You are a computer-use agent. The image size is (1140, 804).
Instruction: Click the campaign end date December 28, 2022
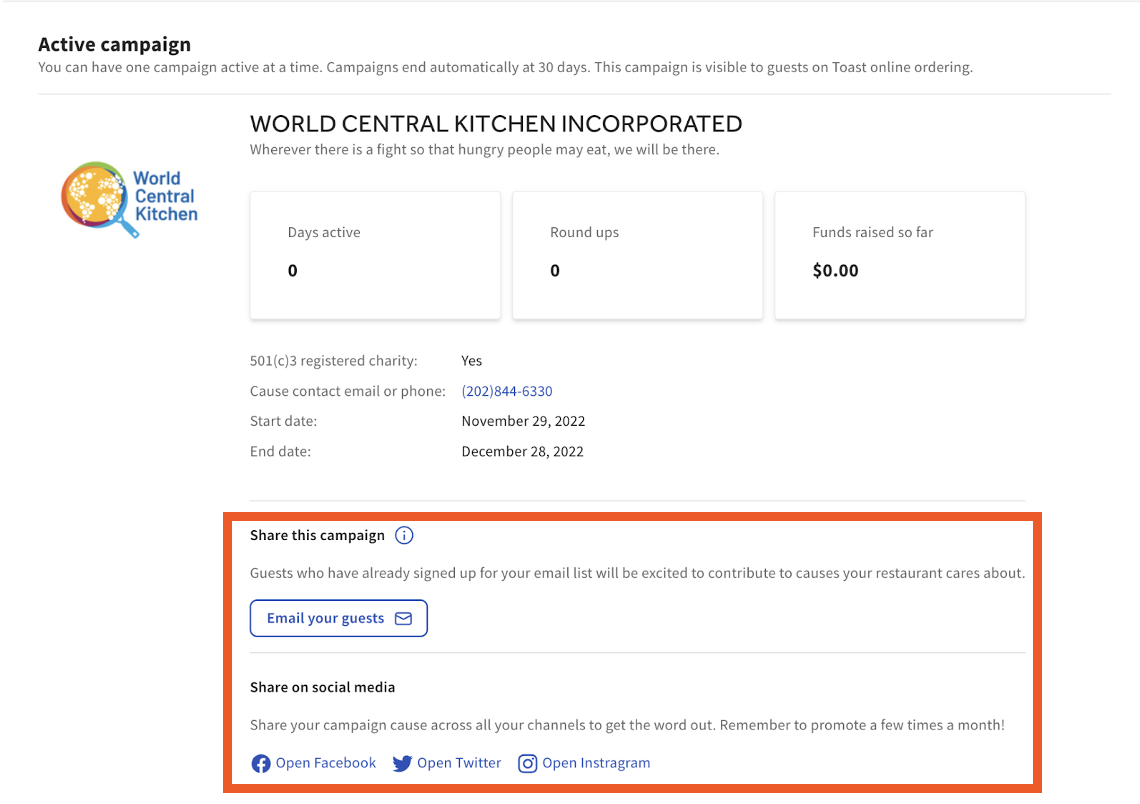tap(524, 451)
